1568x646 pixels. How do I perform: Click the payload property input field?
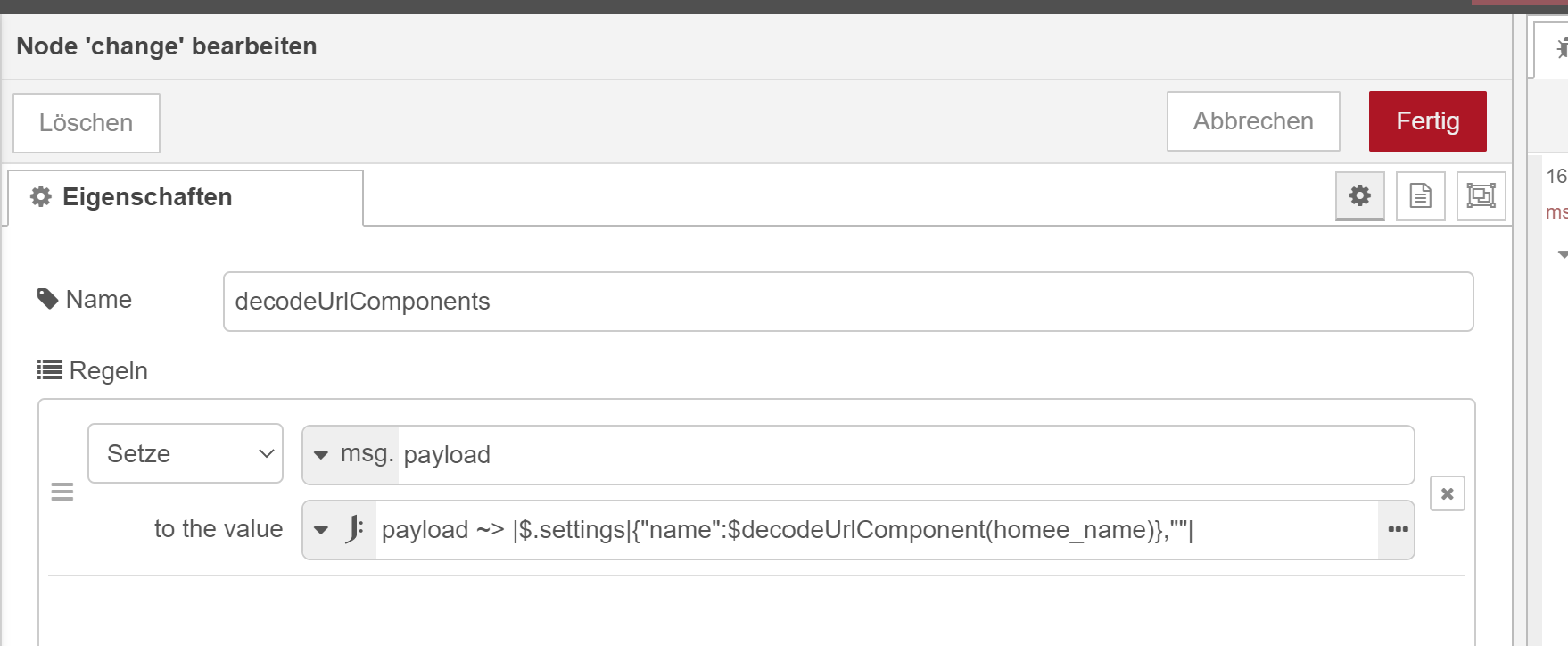[x=905, y=455]
